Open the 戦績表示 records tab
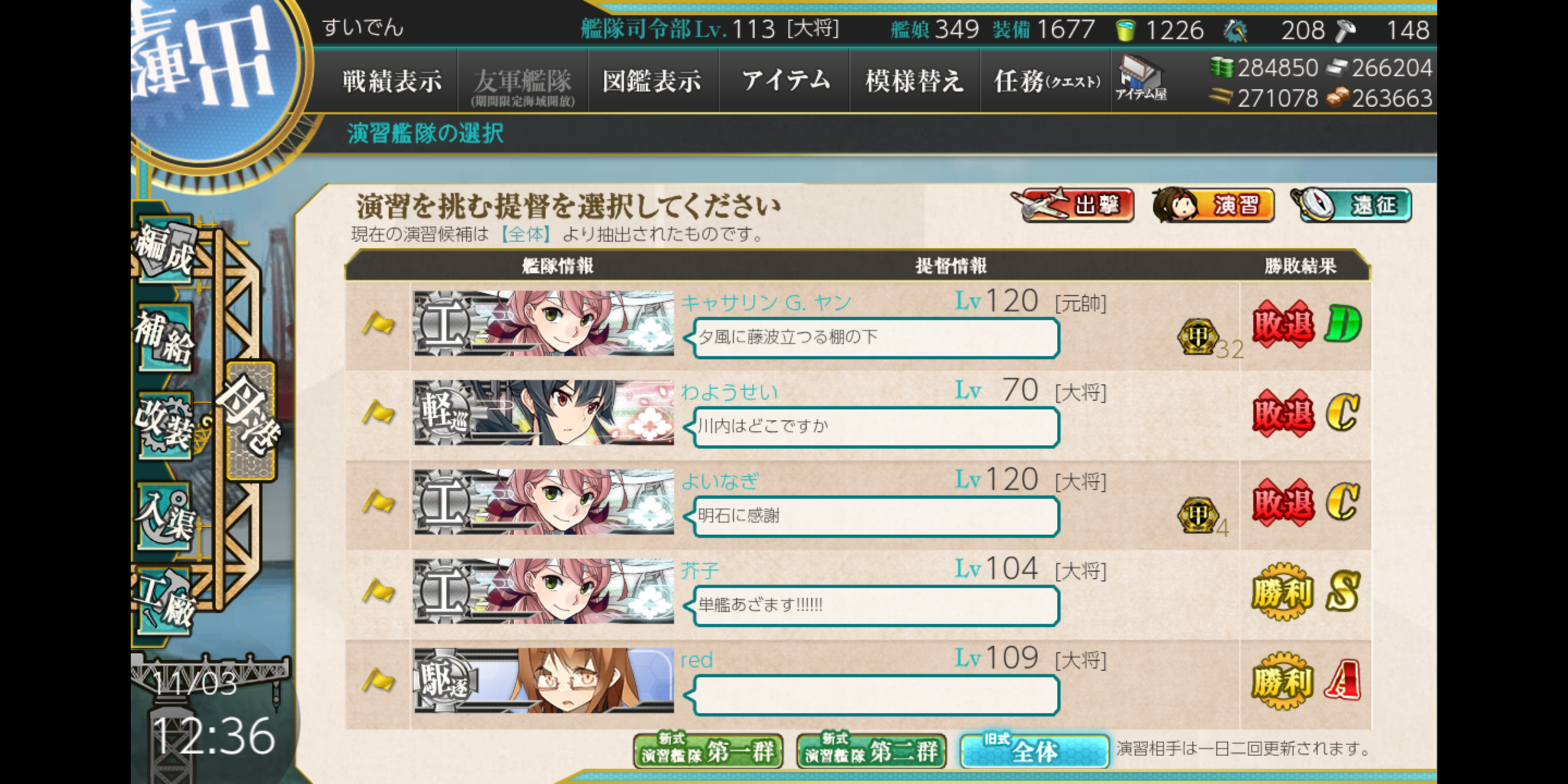 (391, 81)
